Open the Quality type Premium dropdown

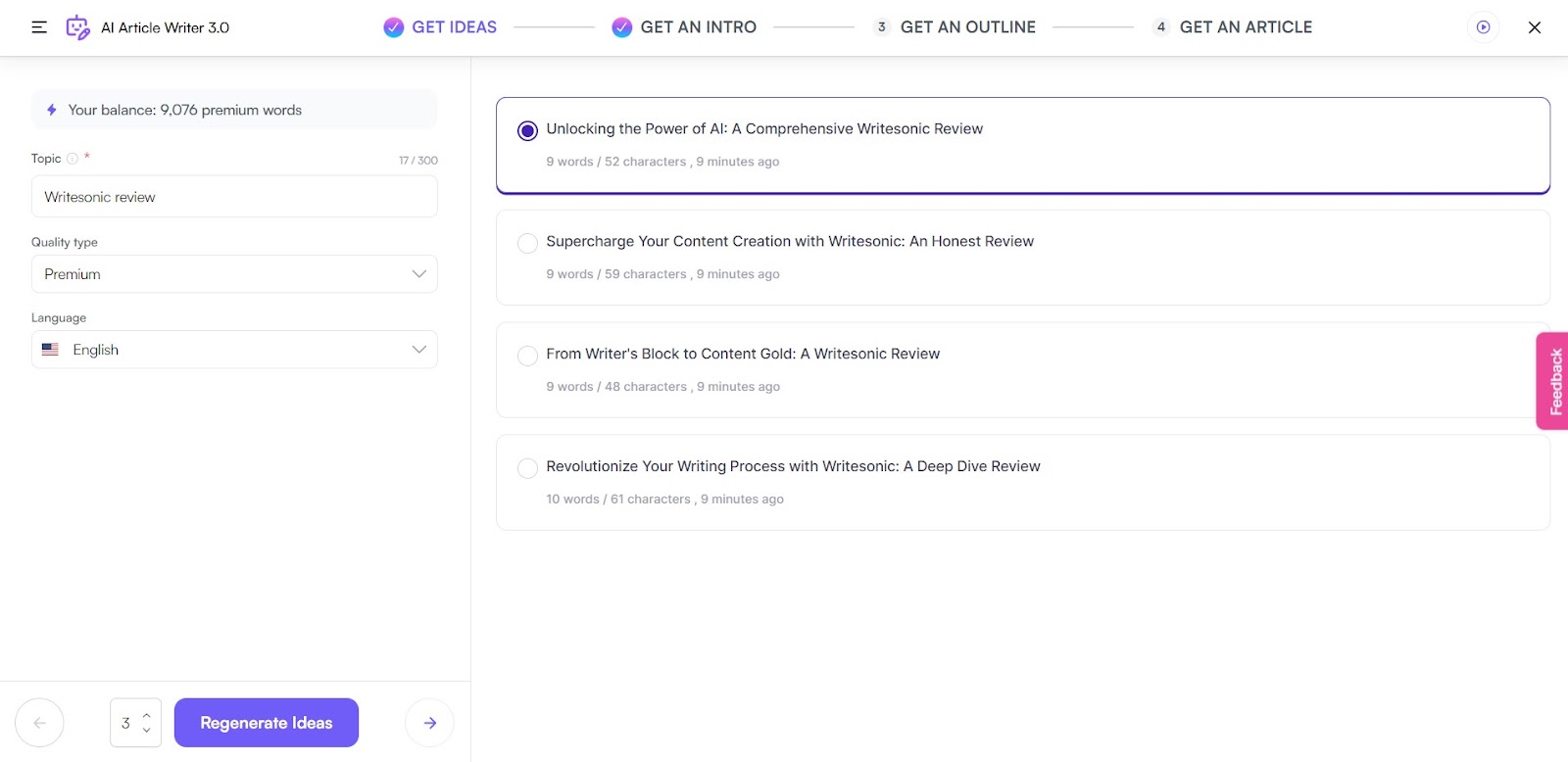pos(234,274)
